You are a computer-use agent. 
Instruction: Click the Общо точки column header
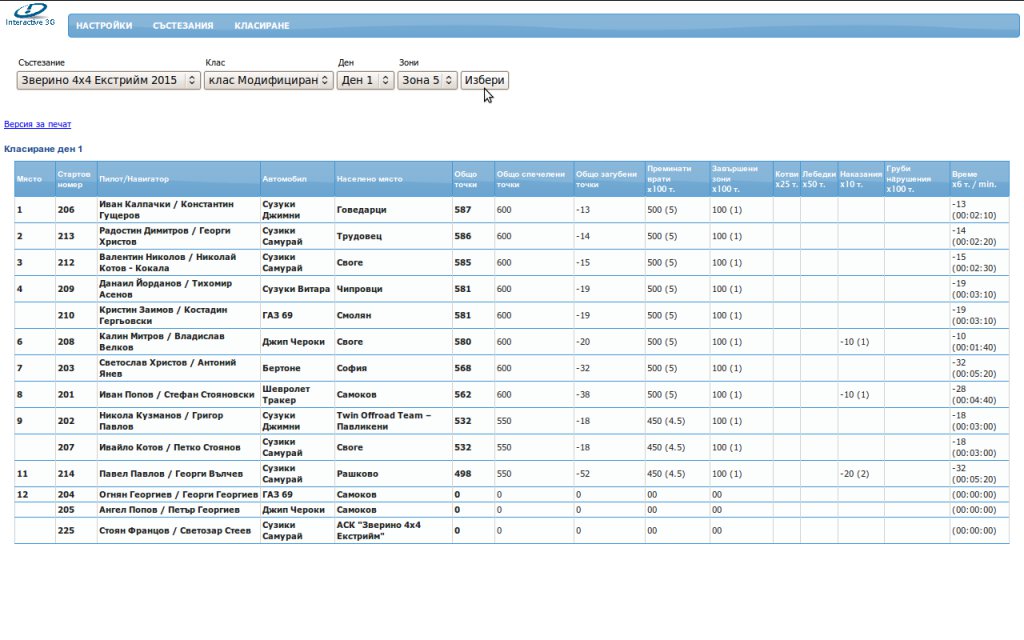pyautogui.click(x=466, y=179)
